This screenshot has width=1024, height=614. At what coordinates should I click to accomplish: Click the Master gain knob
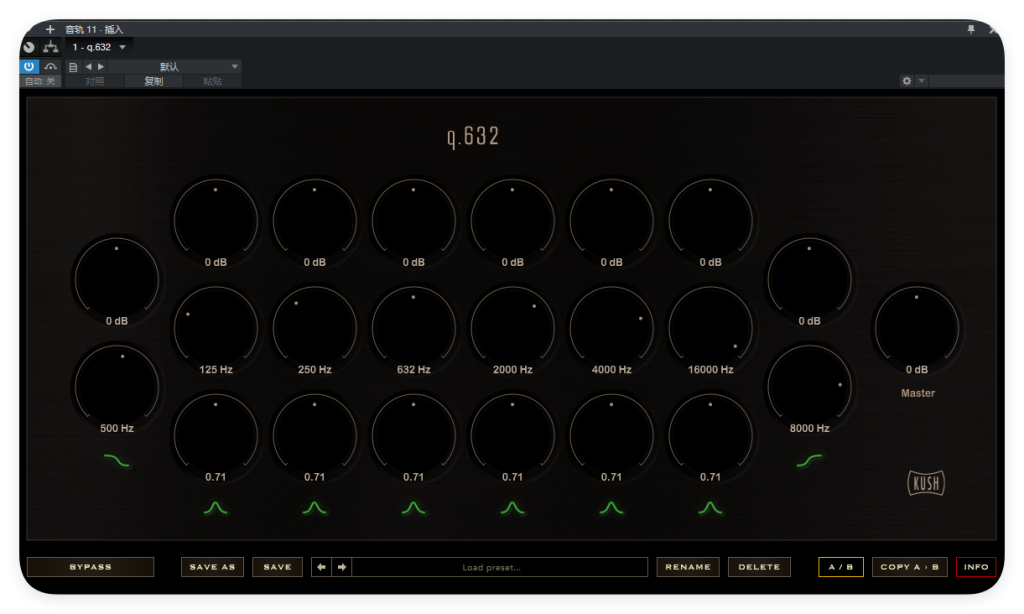(x=917, y=329)
